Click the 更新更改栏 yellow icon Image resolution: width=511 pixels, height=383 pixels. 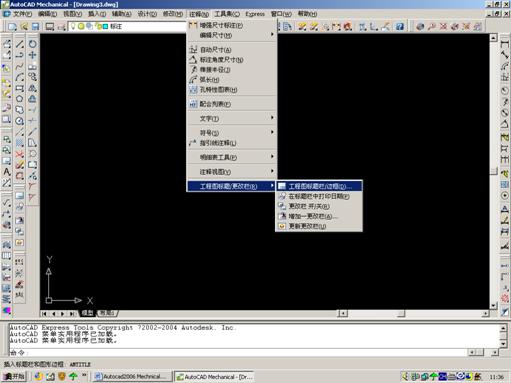coord(282,226)
